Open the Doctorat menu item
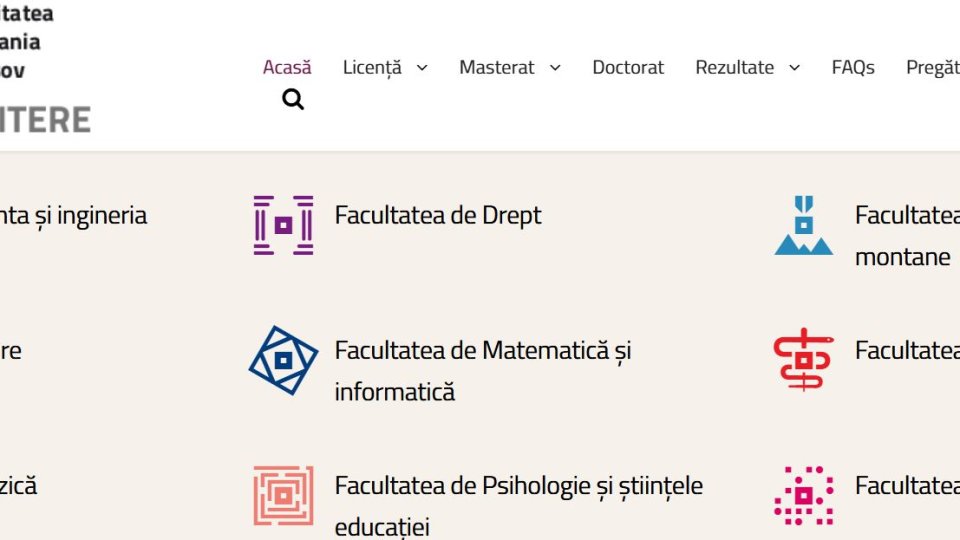The height and width of the screenshot is (540, 960). [628, 67]
